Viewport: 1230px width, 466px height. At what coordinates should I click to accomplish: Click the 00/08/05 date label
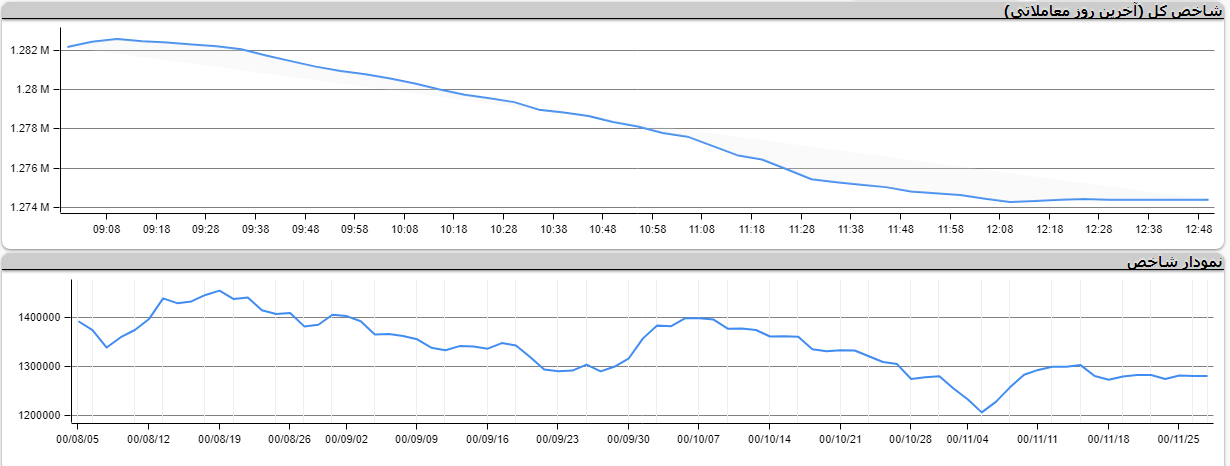77,437
